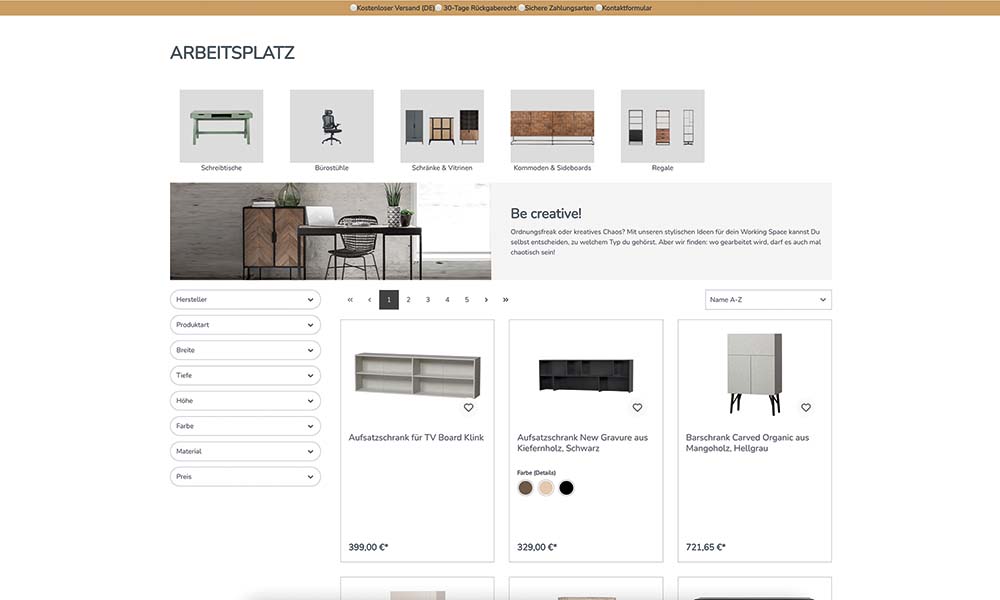Open Kontaktformular link in top bar
Viewport: 1000px width, 600px height.
(x=627, y=8)
